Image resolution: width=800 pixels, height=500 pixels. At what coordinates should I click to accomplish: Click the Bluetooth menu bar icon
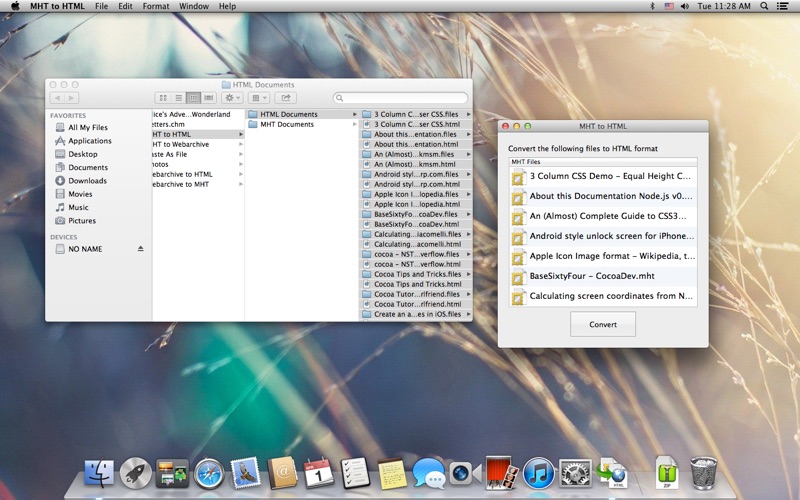[x=652, y=6]
